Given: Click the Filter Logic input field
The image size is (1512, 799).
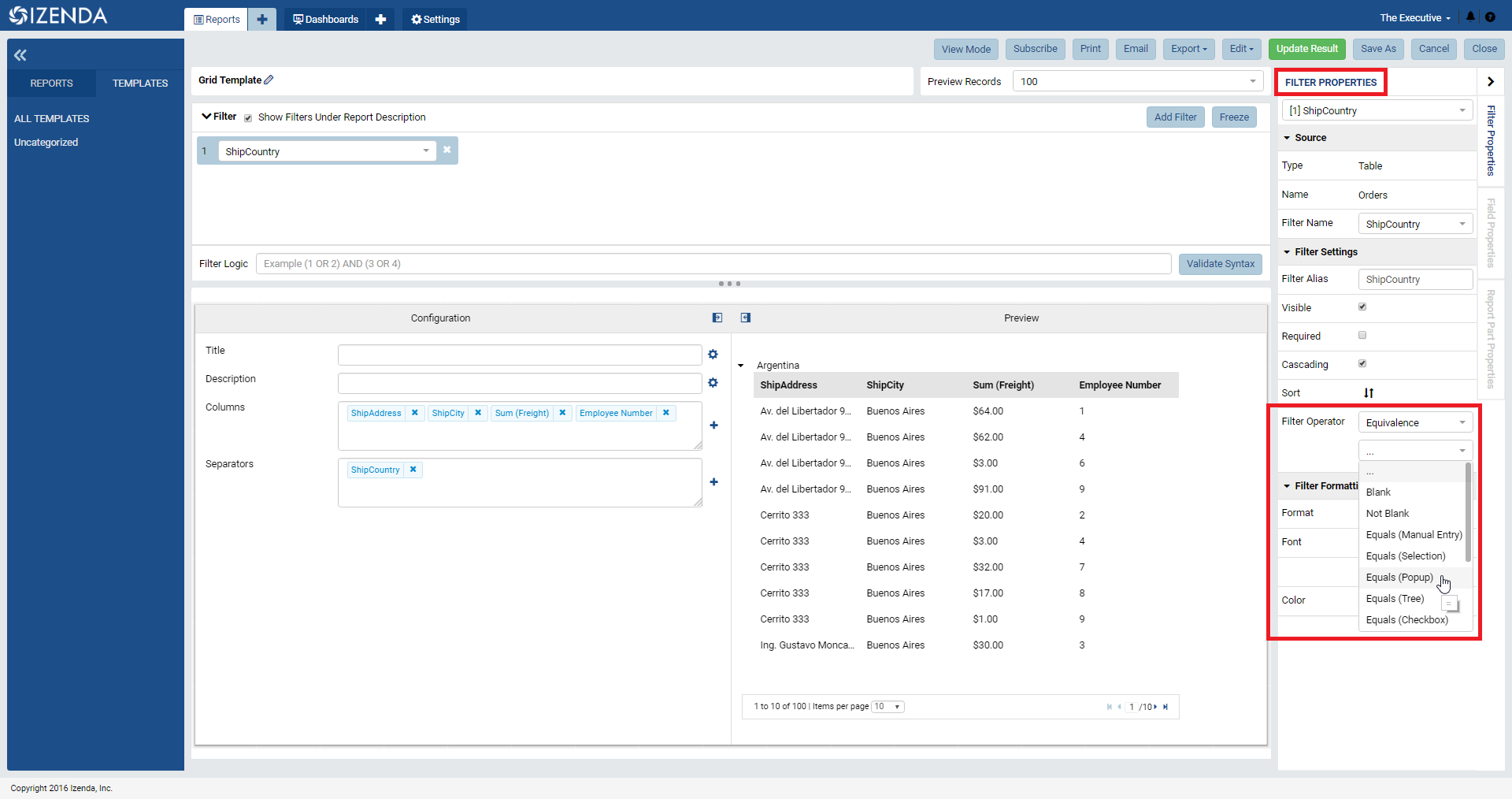Looking at the screenshot, I should (713, 264).
